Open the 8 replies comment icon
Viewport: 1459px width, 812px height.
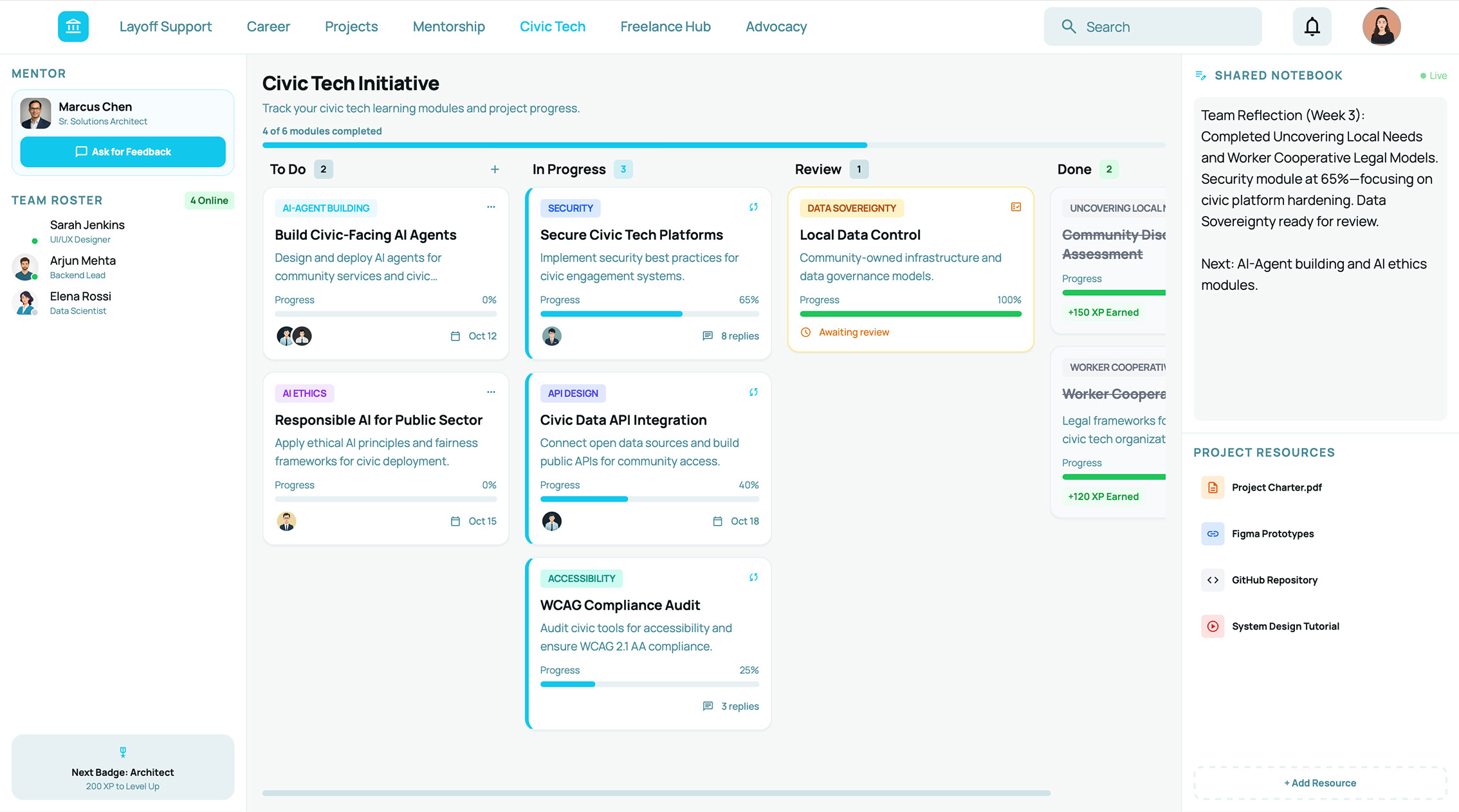click(709, 336)
